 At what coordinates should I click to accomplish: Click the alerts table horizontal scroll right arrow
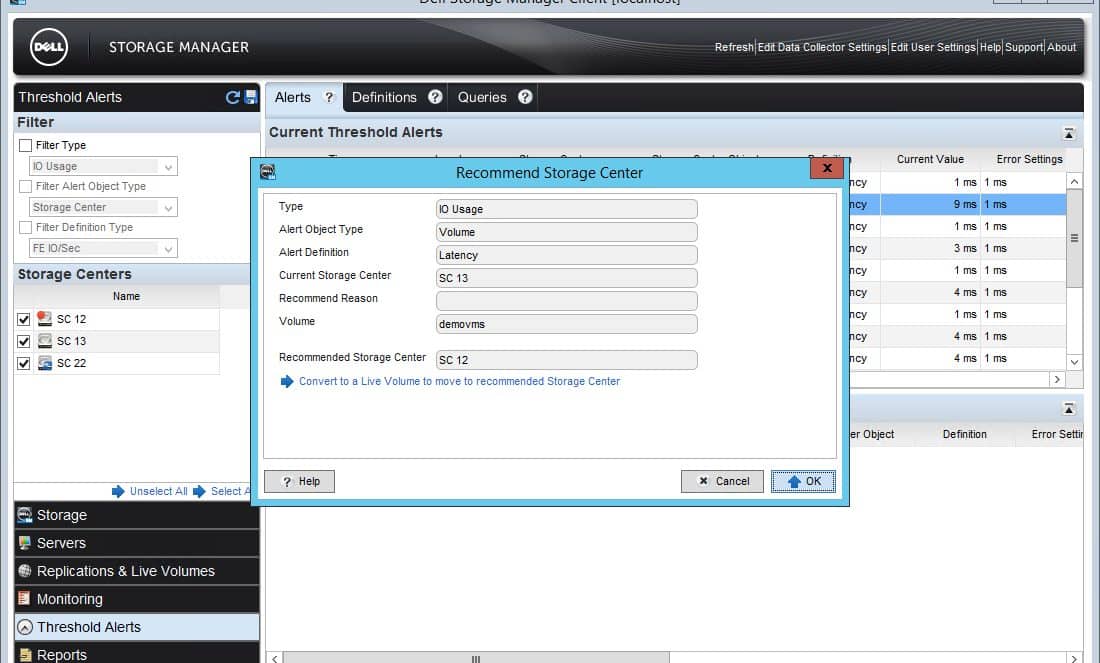tap(1057, 379)
